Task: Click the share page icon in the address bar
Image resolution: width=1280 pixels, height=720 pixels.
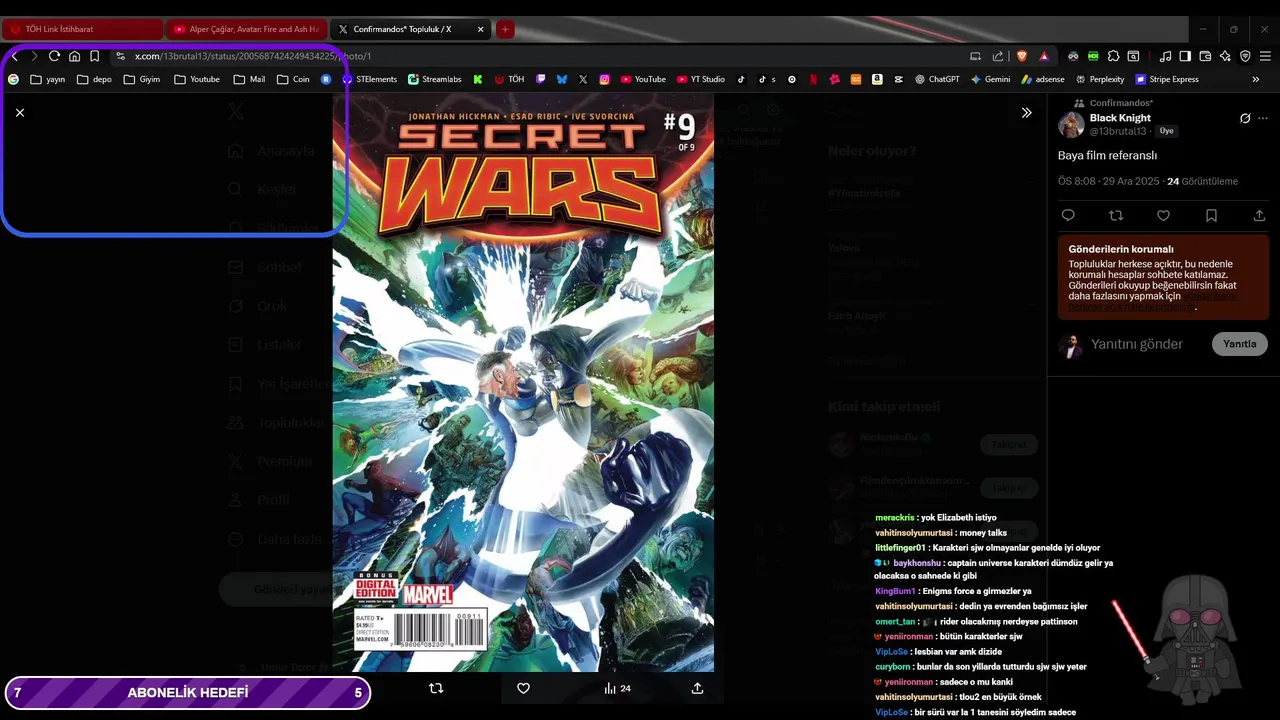Action: pyautogui.click(x=998, y=56)
